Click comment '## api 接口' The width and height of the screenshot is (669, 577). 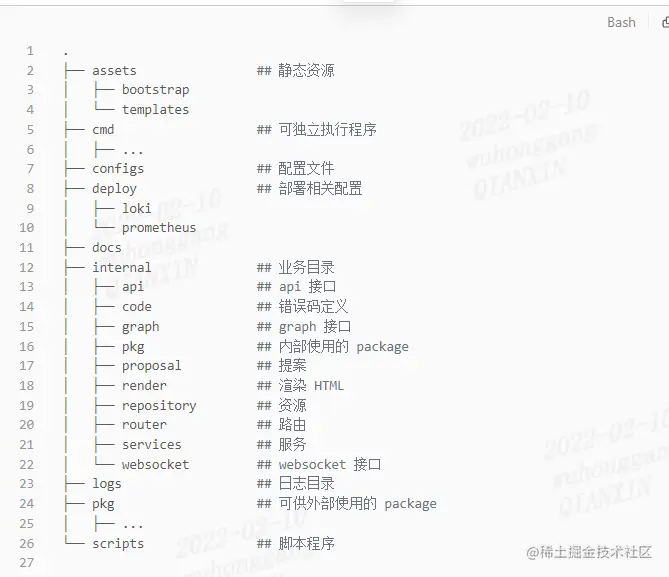click(x=296, y=287)
